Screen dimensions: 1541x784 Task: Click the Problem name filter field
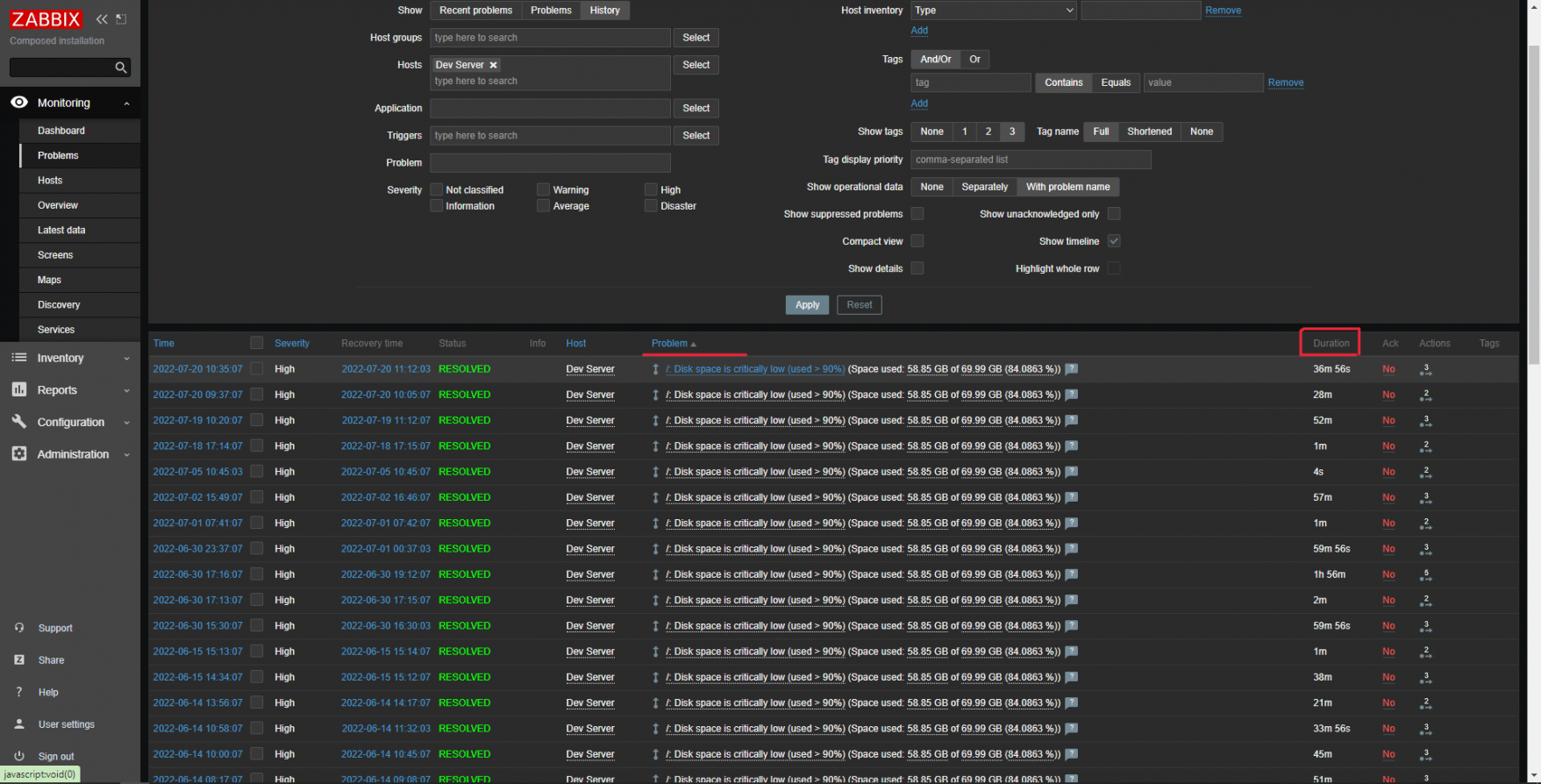tap(550, 163)
